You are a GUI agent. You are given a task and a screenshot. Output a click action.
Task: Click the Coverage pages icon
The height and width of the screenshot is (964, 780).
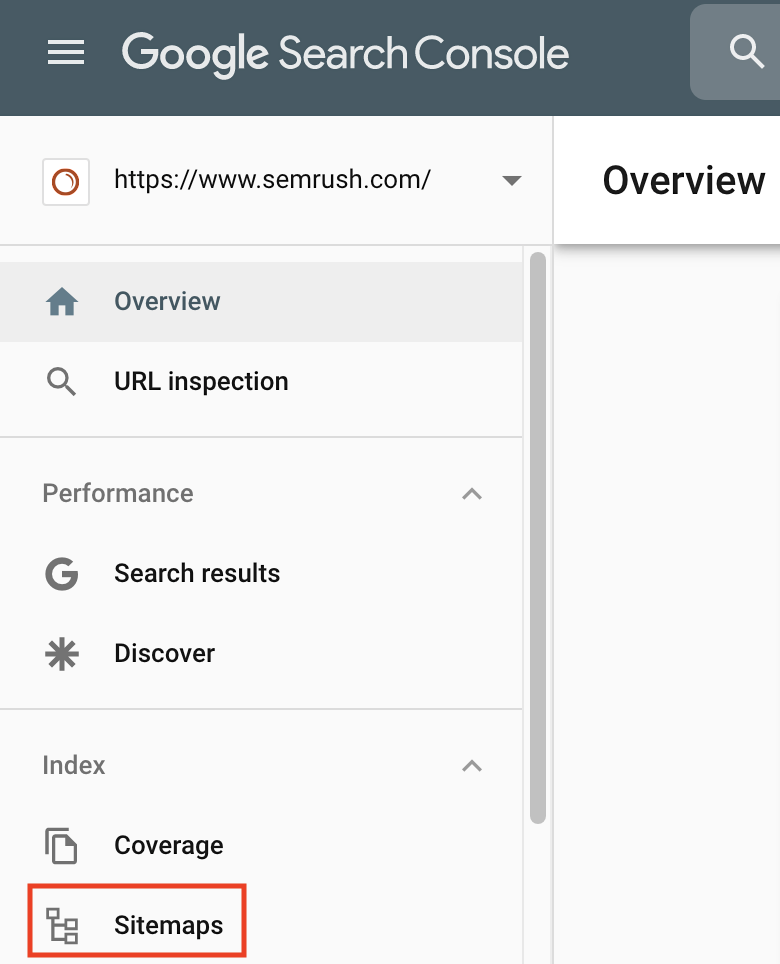pyautogui.click(x=61, y=846)
